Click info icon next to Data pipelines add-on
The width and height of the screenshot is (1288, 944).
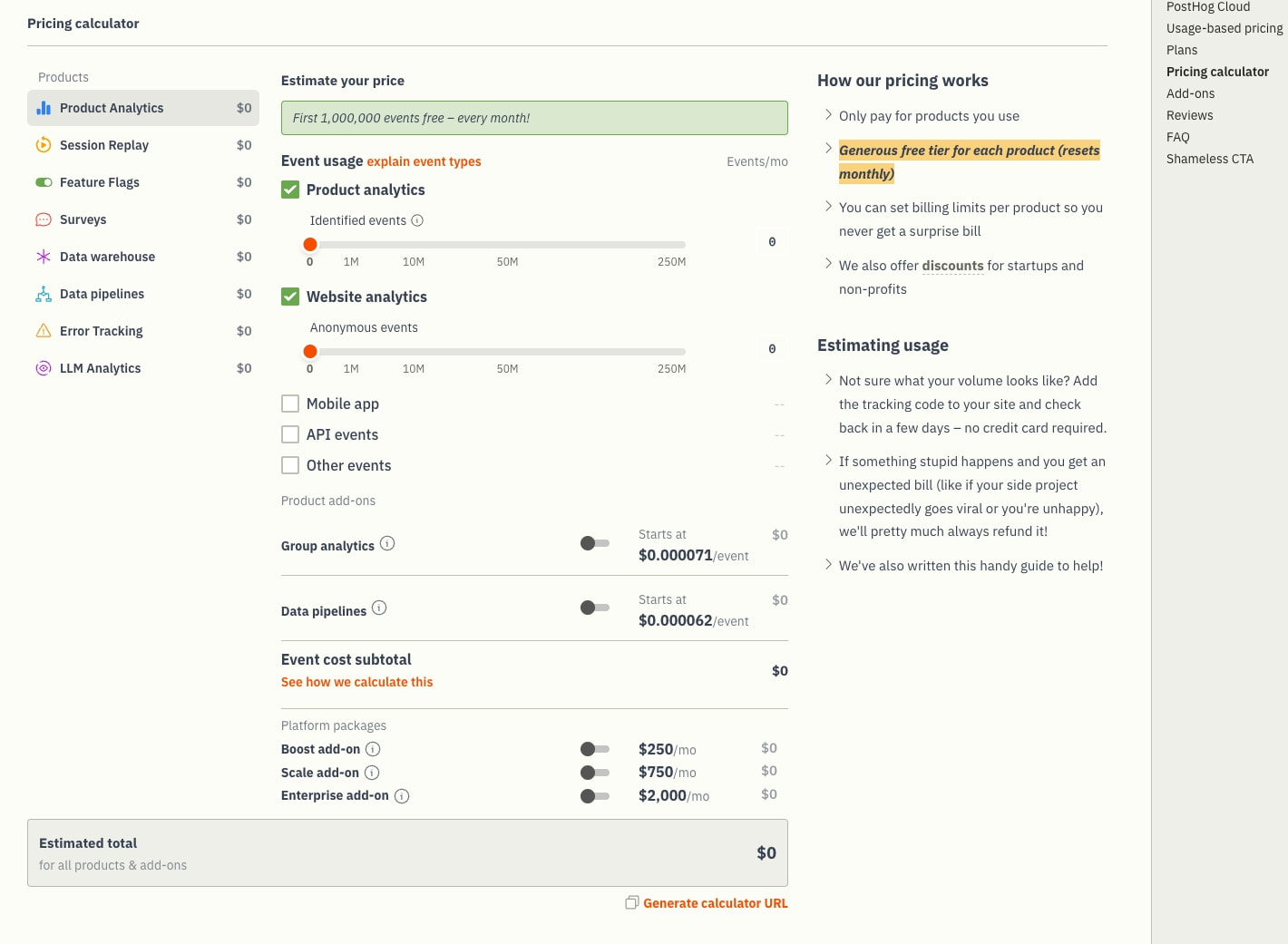point(379,608)
